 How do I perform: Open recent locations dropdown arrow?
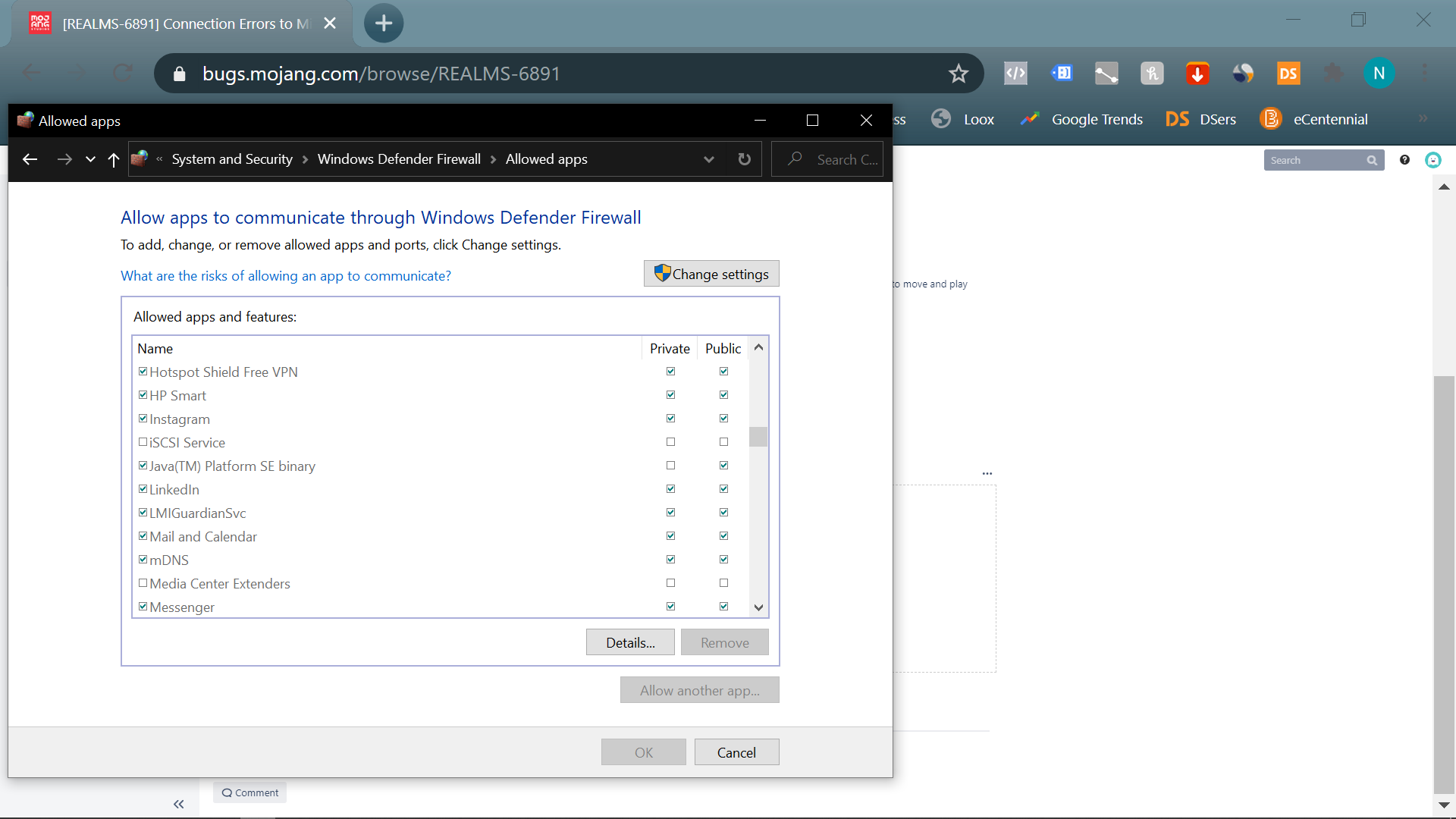coord(90,159)
